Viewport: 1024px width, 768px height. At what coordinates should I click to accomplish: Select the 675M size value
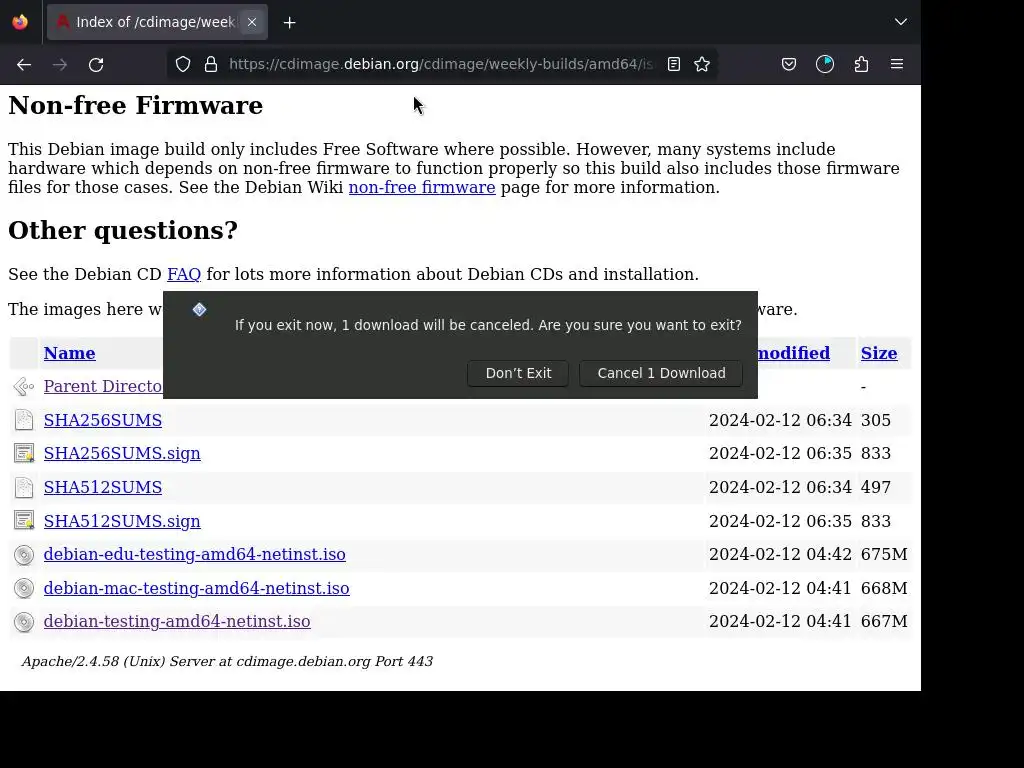pyautogui.click(x=884, y=554)
